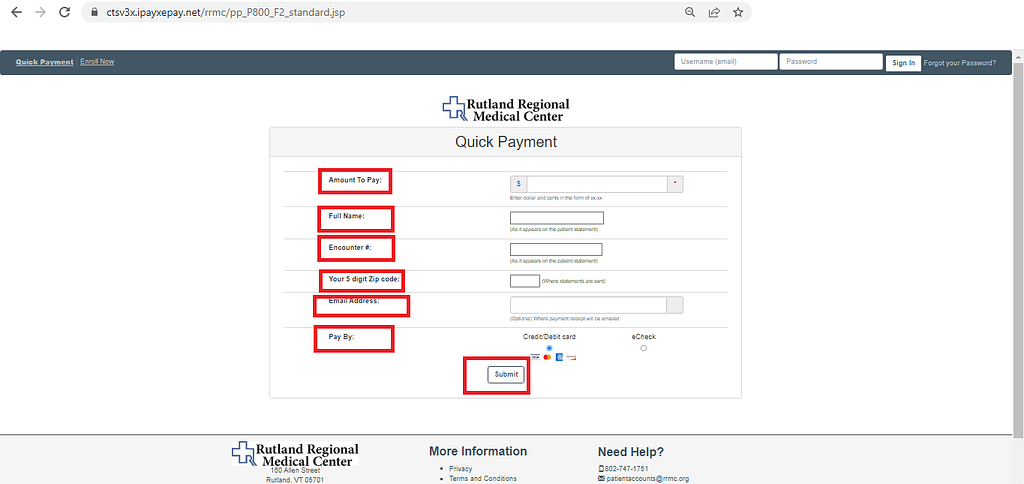This screenshot has height=484, width=1024.
Task: Click the Full Name input
Action: [556, 218]
